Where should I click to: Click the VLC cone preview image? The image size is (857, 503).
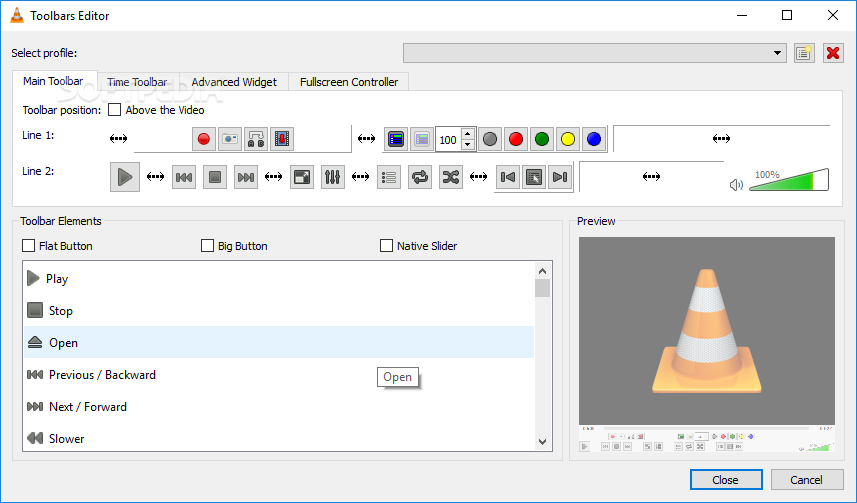707,331
